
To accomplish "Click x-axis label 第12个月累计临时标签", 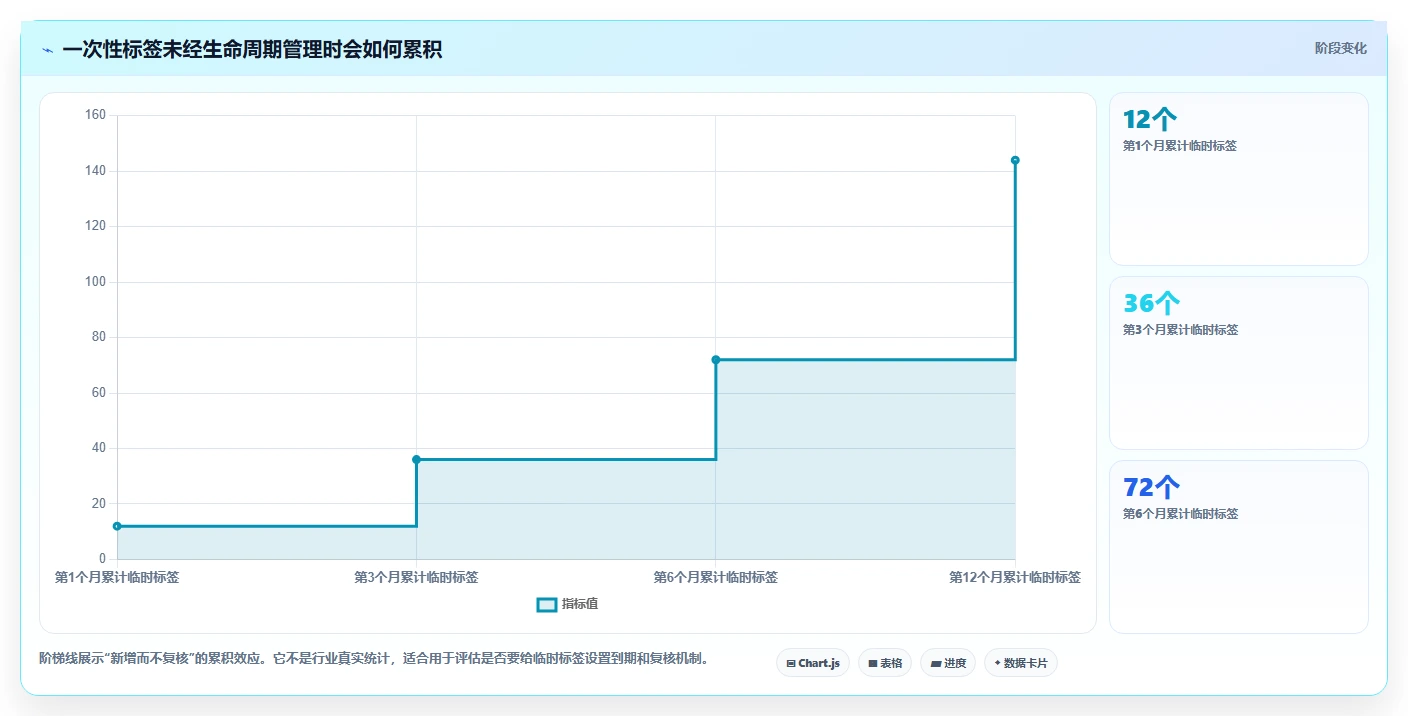I will (x=1015, y=577).
